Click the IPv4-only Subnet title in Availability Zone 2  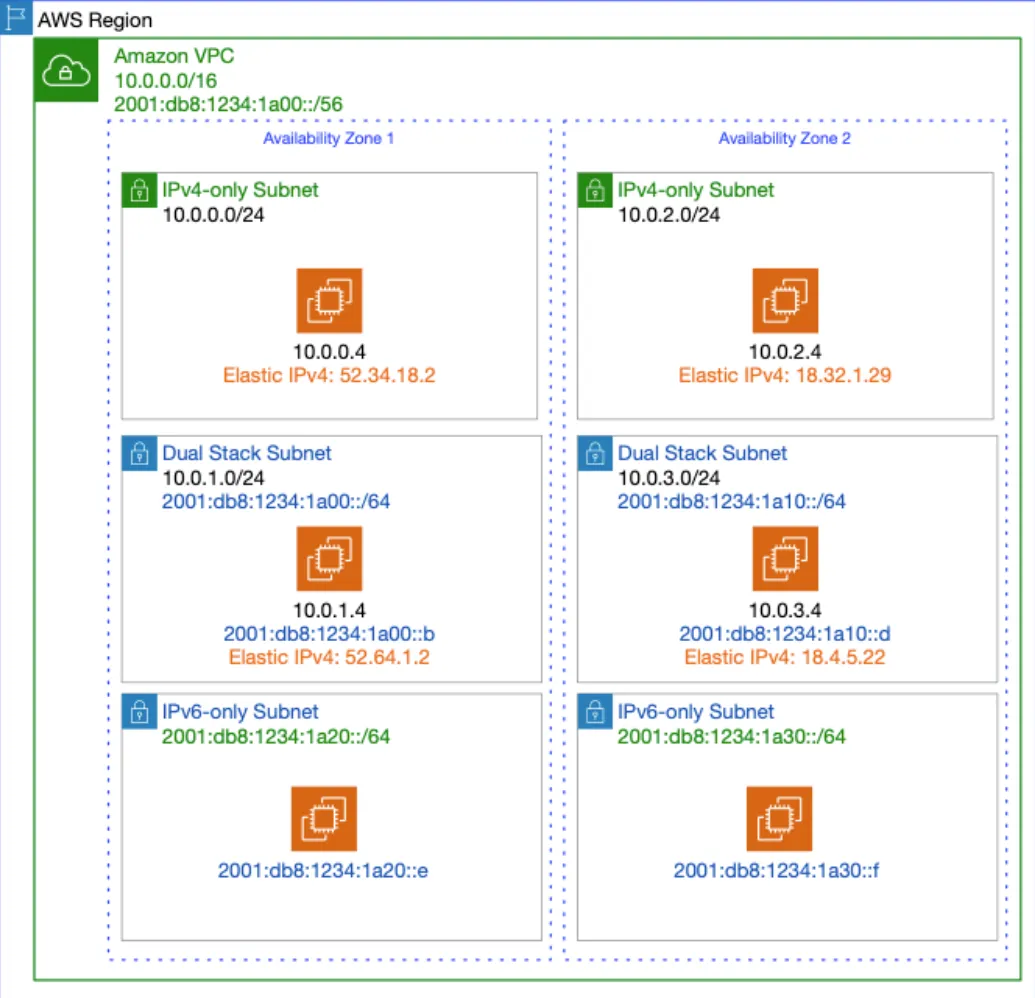point(696,190)
